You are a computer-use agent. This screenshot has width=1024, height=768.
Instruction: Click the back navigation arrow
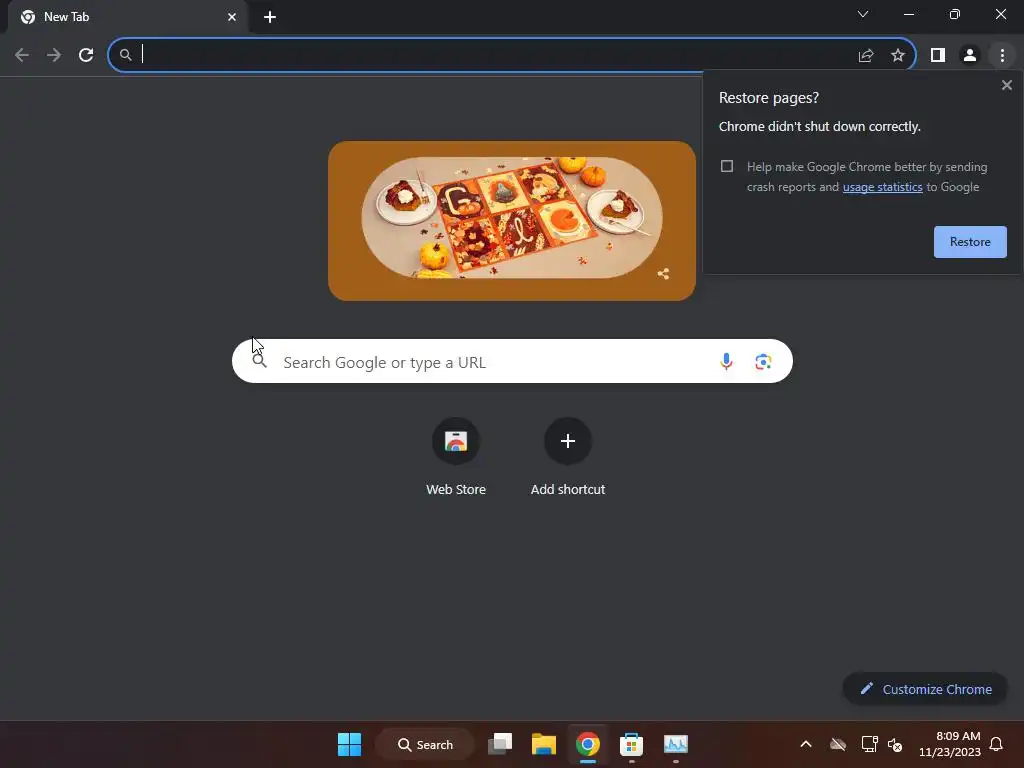(22, 55)
